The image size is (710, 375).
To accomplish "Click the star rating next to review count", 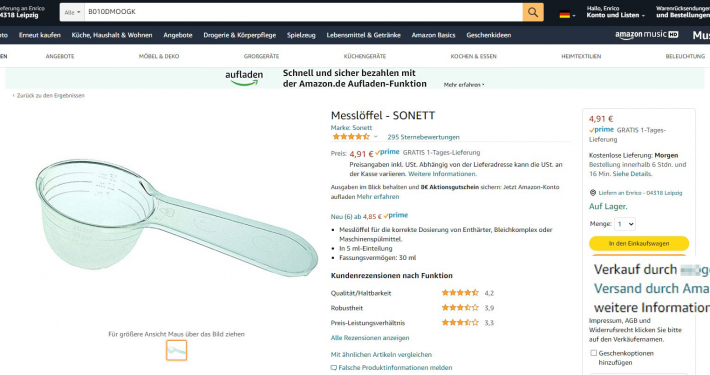I will [351, 137].
